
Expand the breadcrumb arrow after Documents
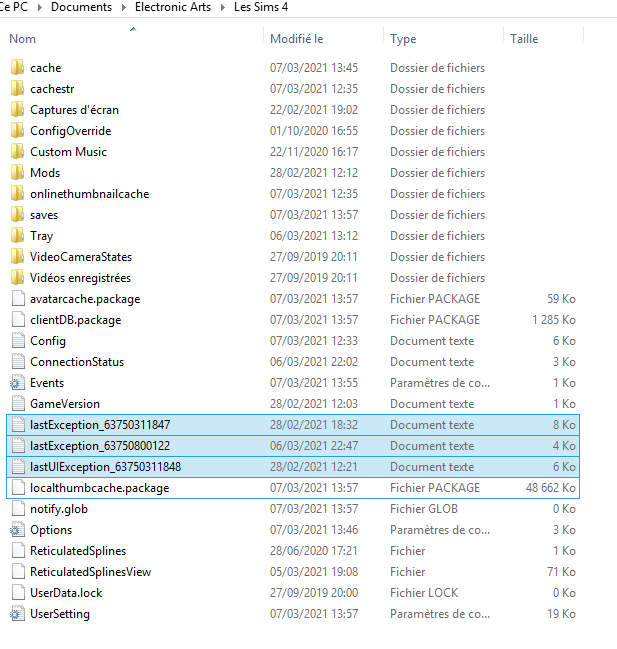tap(123, 7)
